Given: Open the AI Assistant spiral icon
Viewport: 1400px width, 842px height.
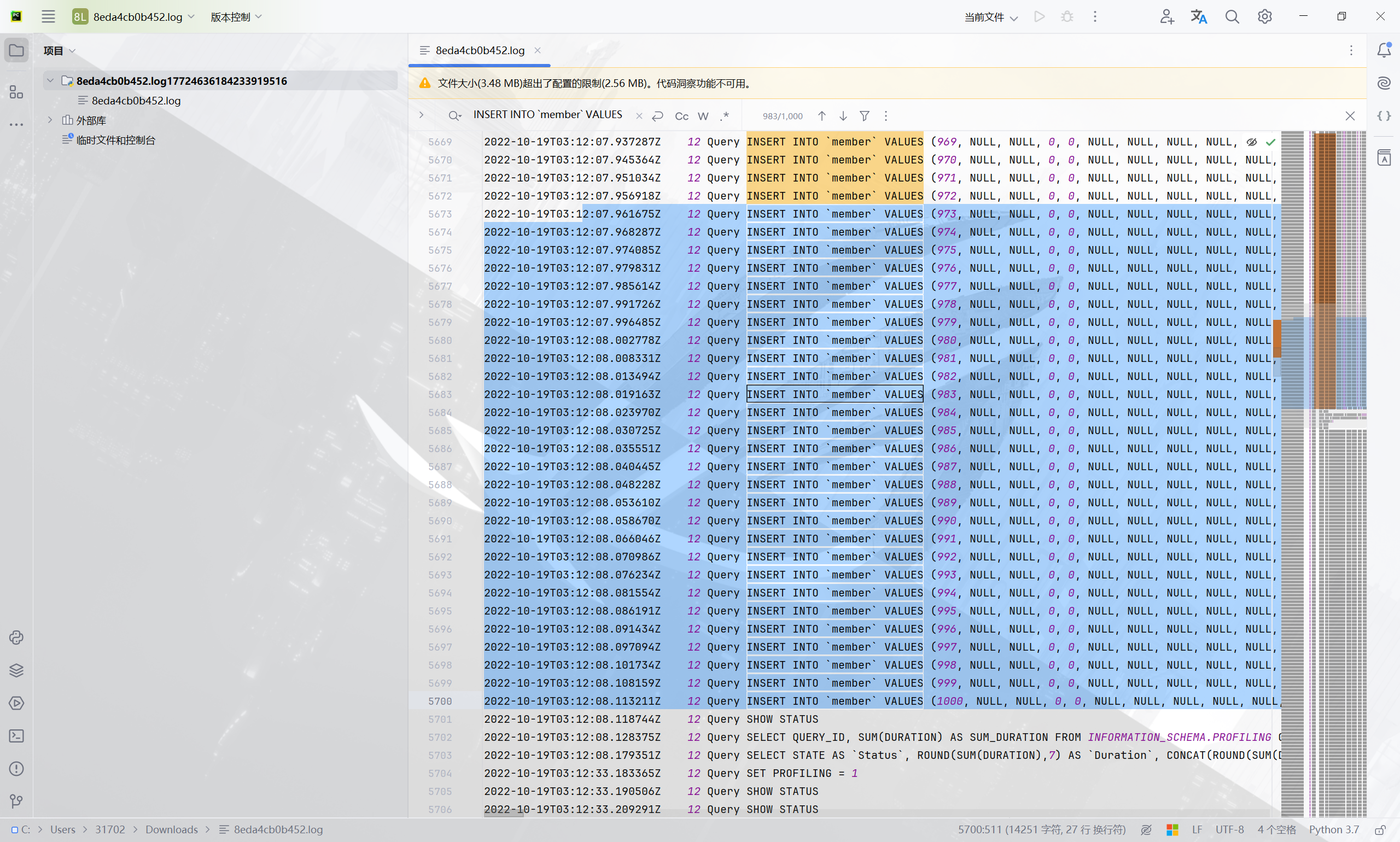Looking at the screenshot, I should 1384,84.
